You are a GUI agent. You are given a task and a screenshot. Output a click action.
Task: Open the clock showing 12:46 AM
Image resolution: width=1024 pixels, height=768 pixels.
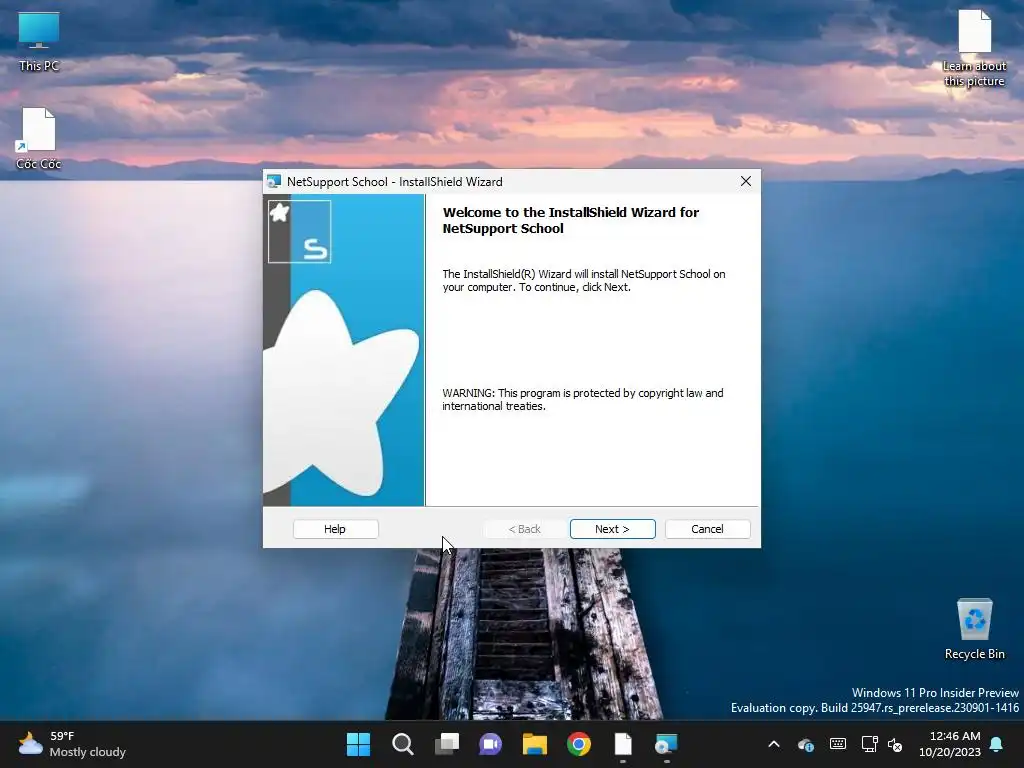pos(950,744)
